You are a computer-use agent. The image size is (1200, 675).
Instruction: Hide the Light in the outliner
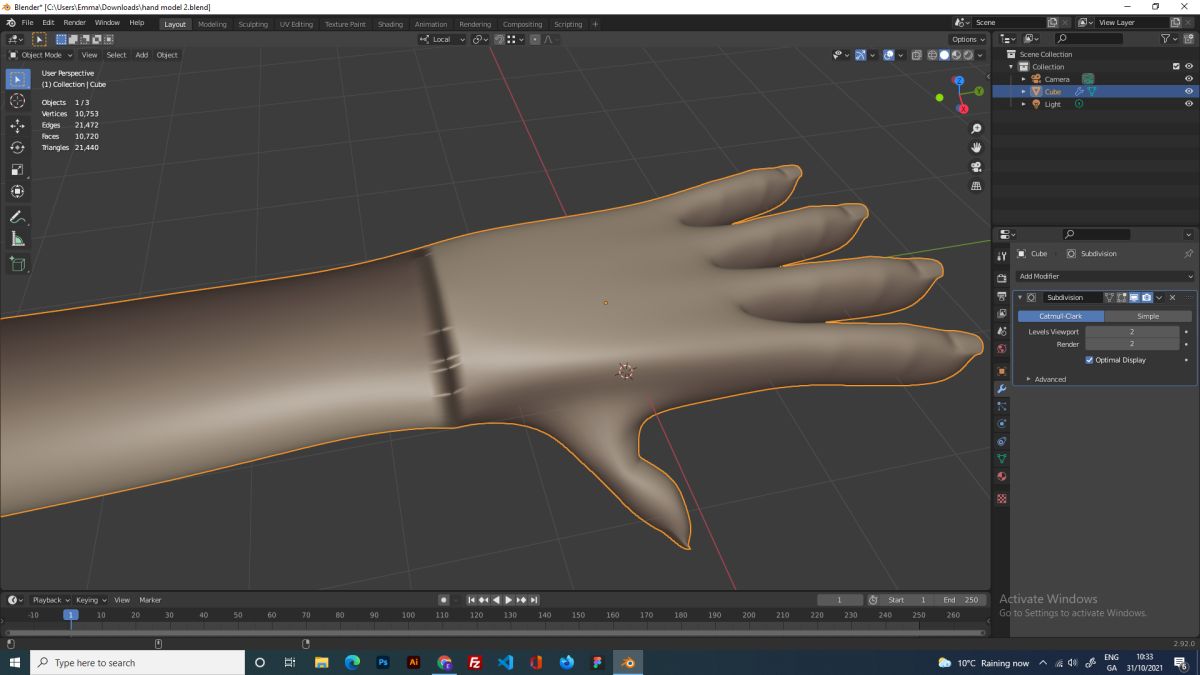pyautogui.click(x=1189, y=104)
